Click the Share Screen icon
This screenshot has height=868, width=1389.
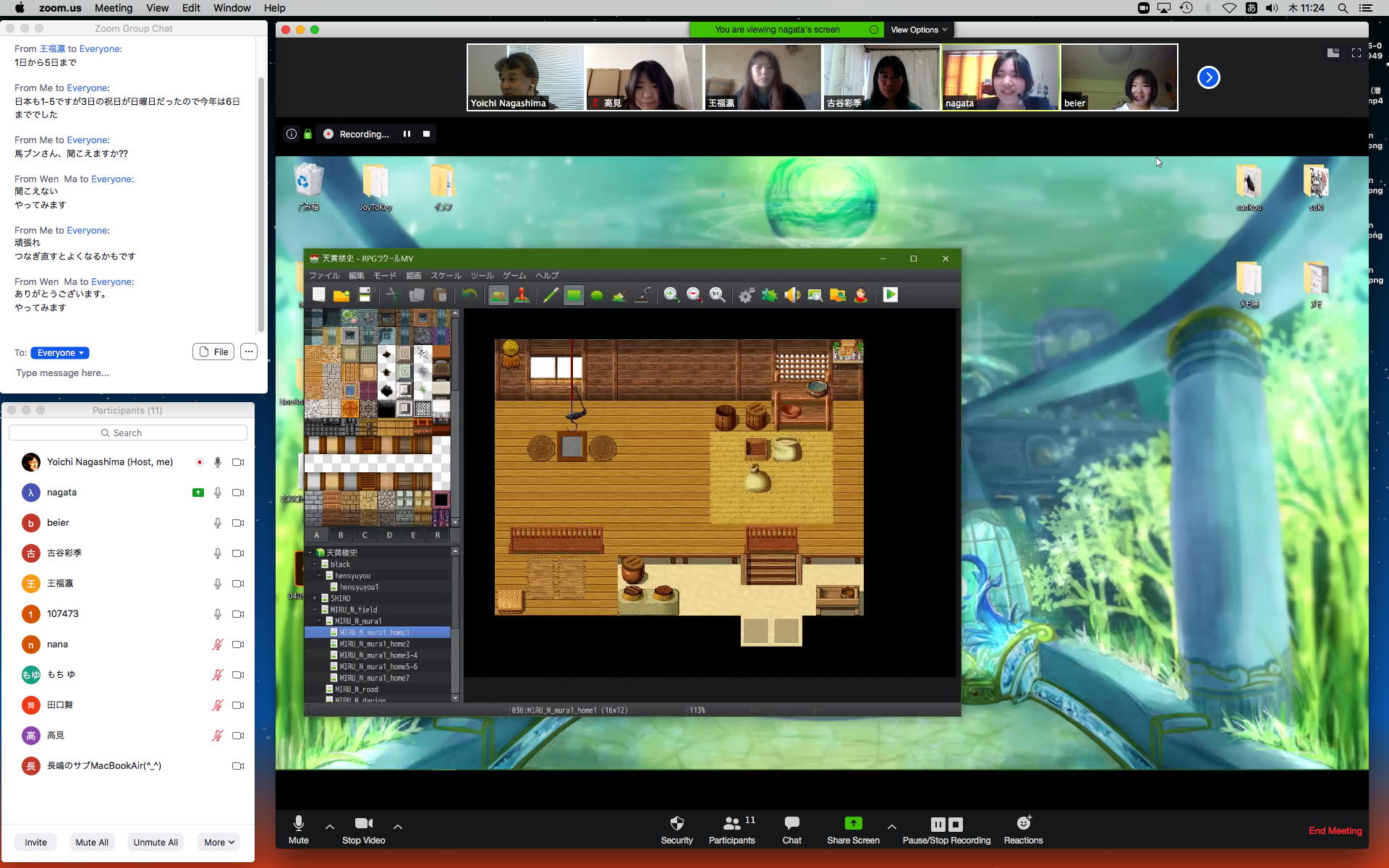[x=853, y=824]
